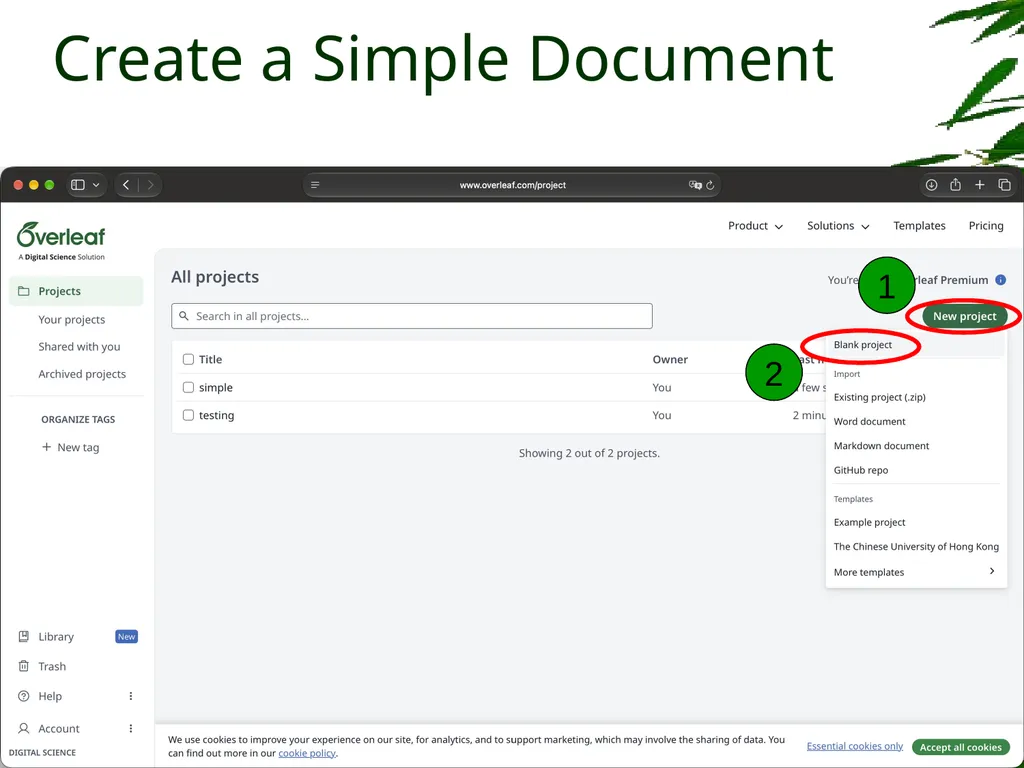Viewport: 1024px width, 768px height.
Task: Open Help in the sidebar
Action: 50,696
